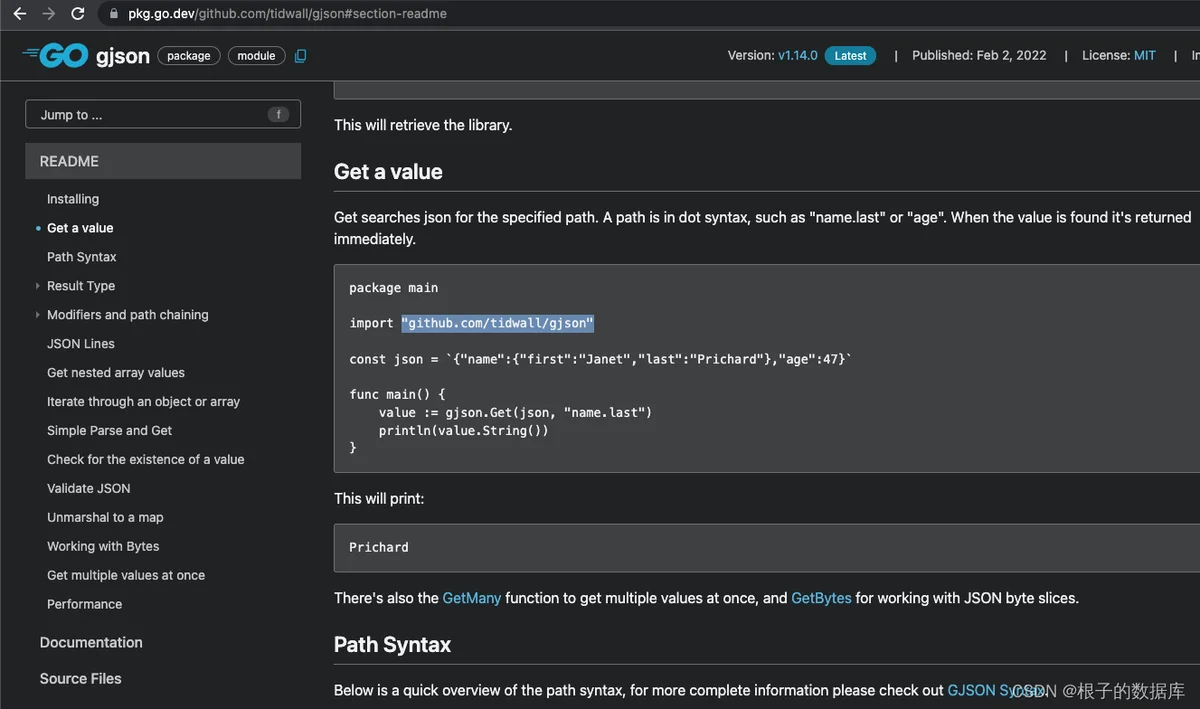Open the MIT license link
This screenshot has width=1200, height=709.
click(1145, 56)
